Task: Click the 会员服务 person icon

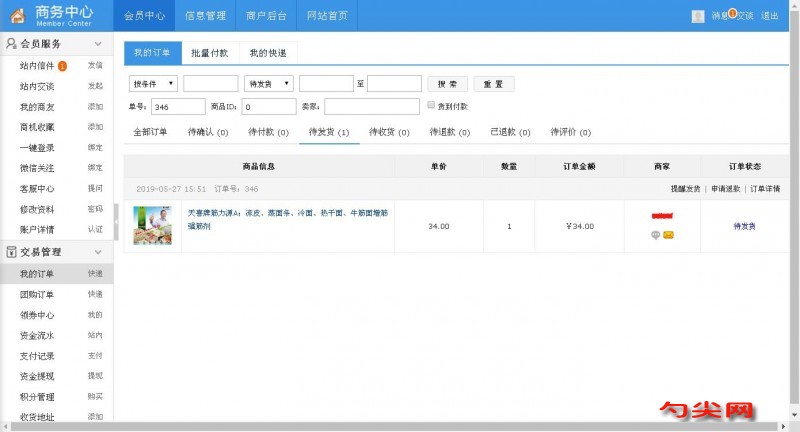Action: point(11,45)
